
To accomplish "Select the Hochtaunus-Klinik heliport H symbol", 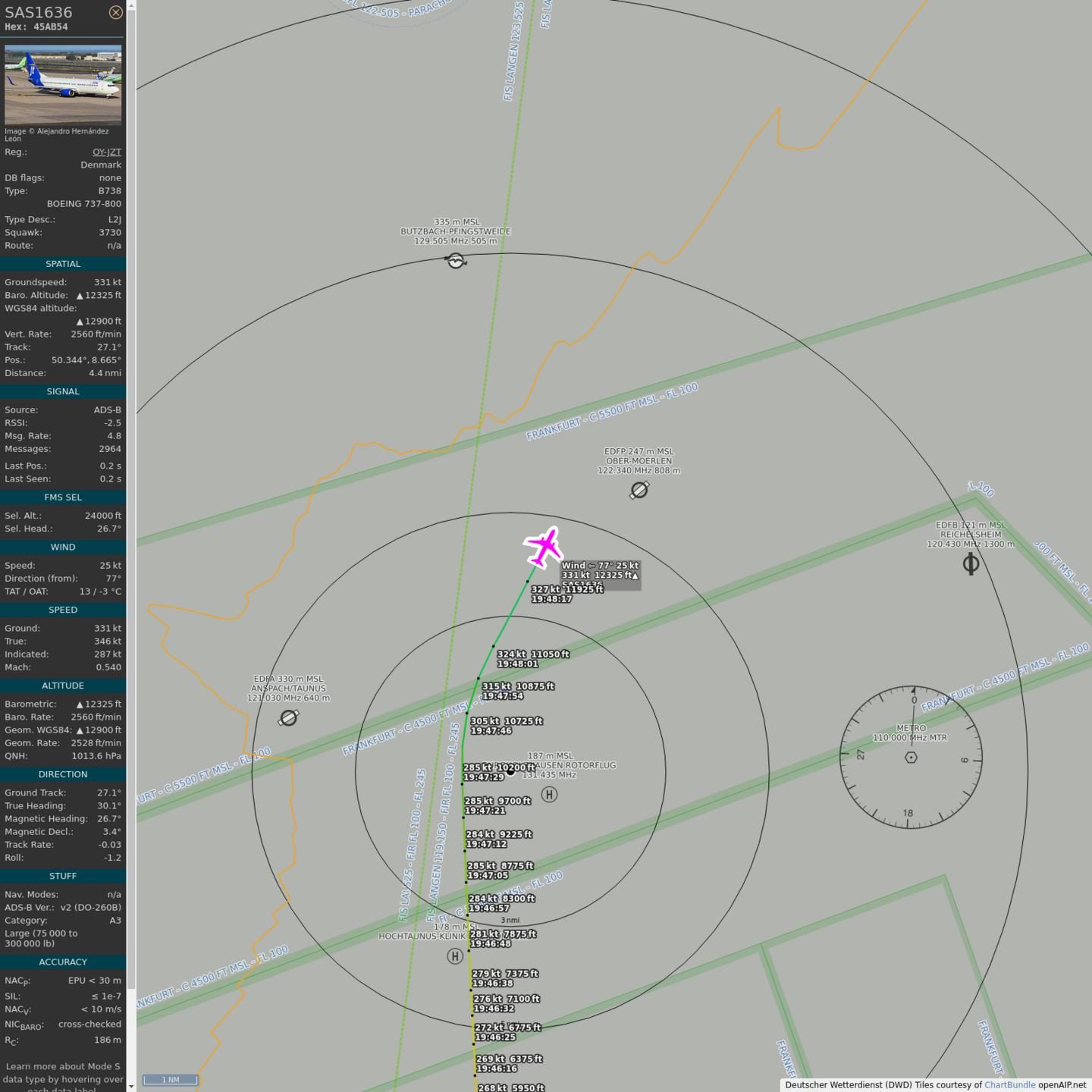I will 455,956.
